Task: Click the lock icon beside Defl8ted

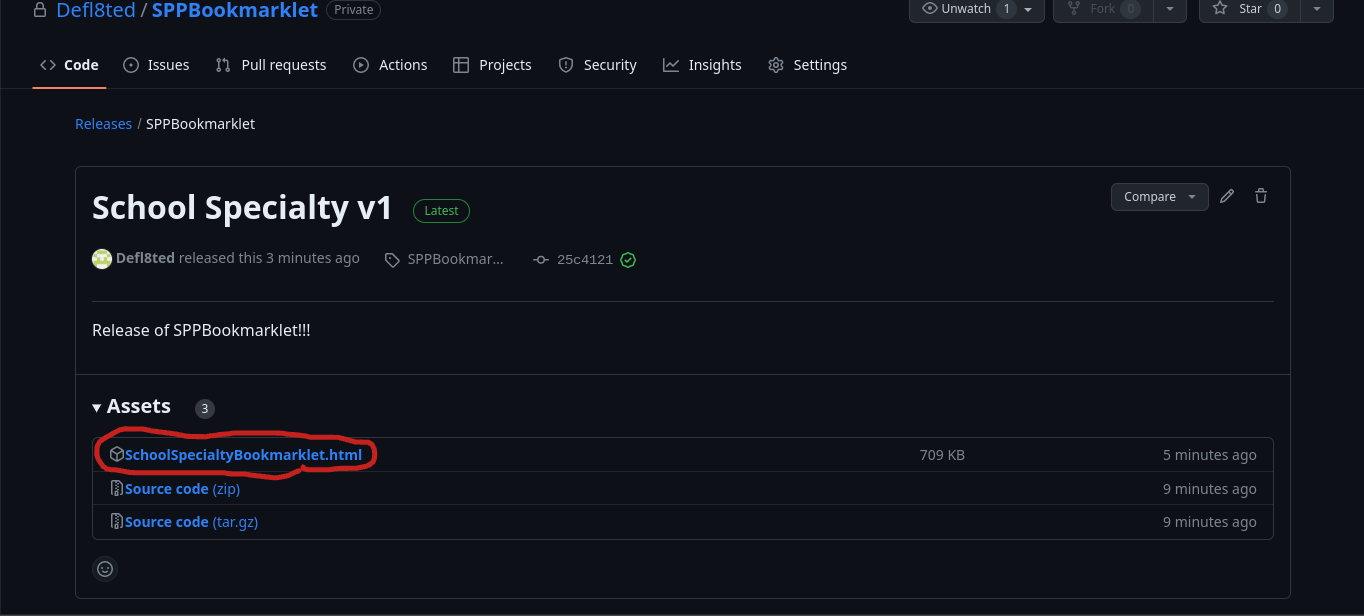Action: pos(40,10)
